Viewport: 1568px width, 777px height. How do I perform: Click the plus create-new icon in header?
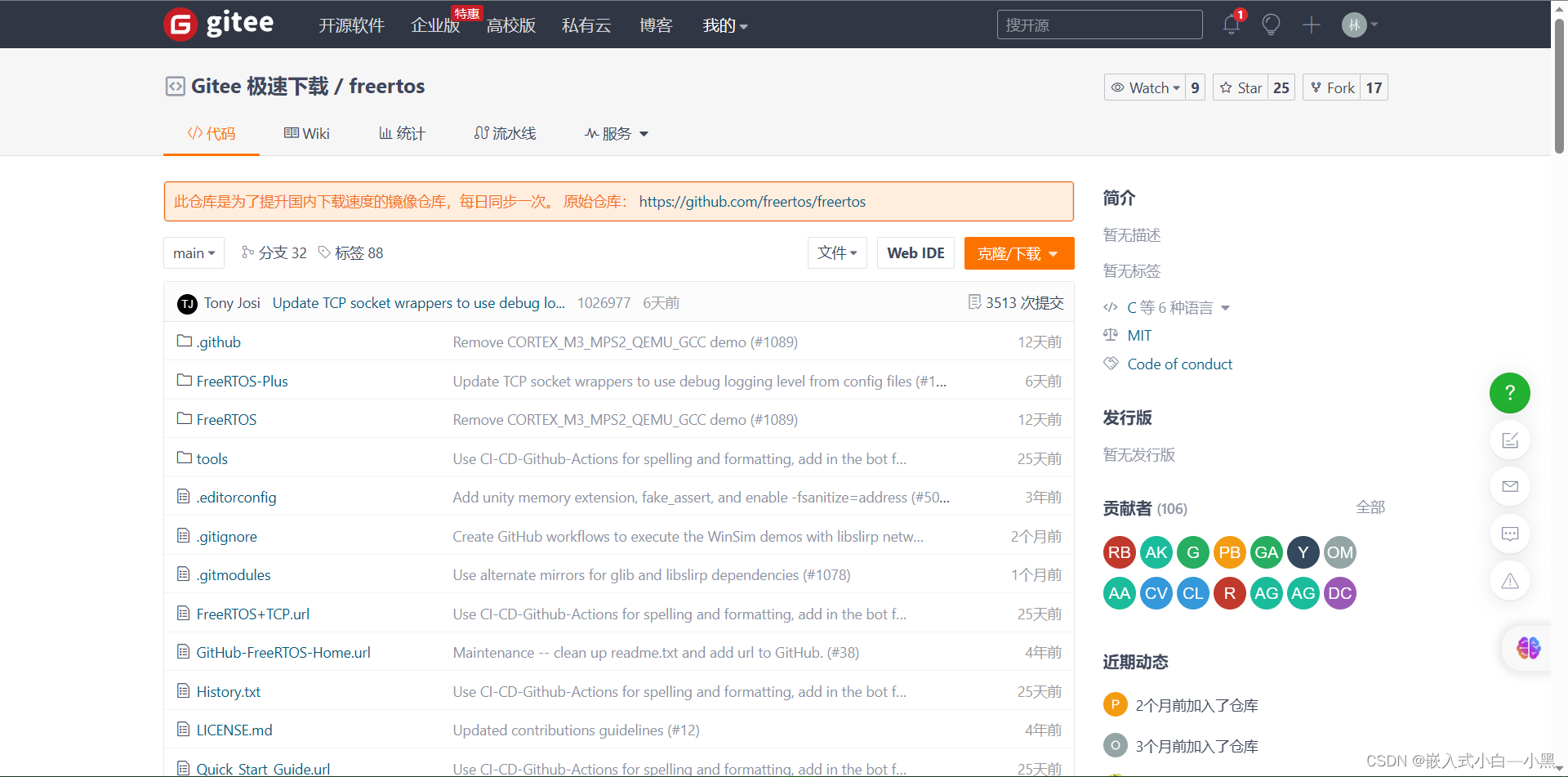[1312, 25]
